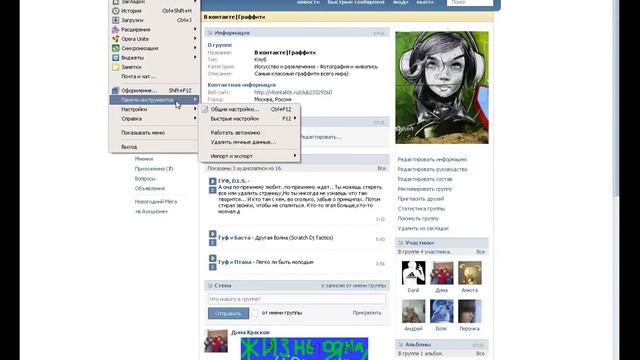Open member Андрей's avatar
Viewport: 640px width, 360px height.
(x=413, y=311)
